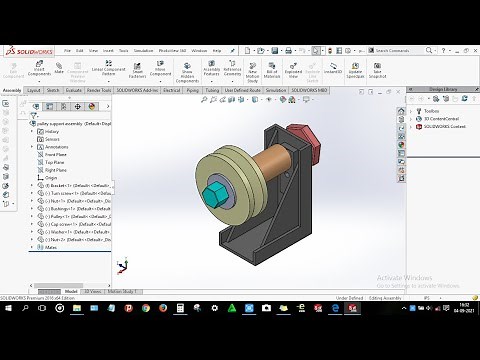480x360 pixels.
Task: Pin the SolidWorks menu bar
Action: (232, 51)
